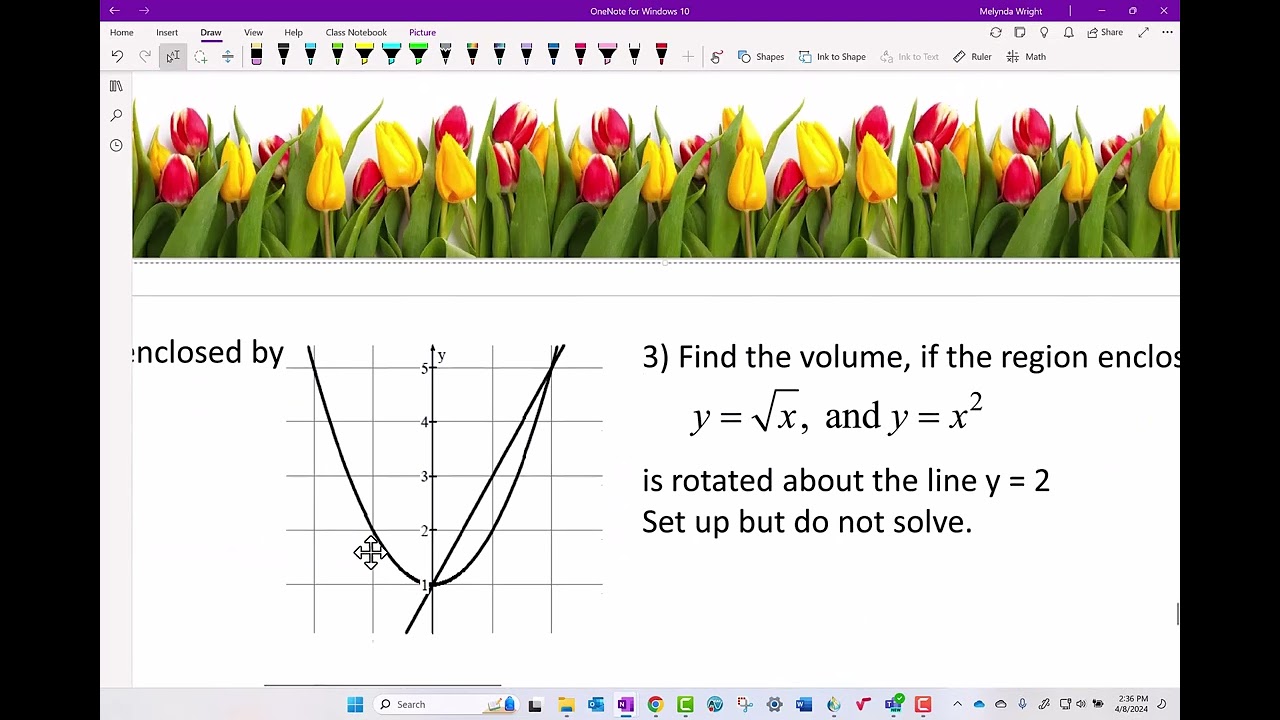This screenshot has width=1280, height=720.
Task: Open the Shapes gallery
Action: tap(761, 57)
